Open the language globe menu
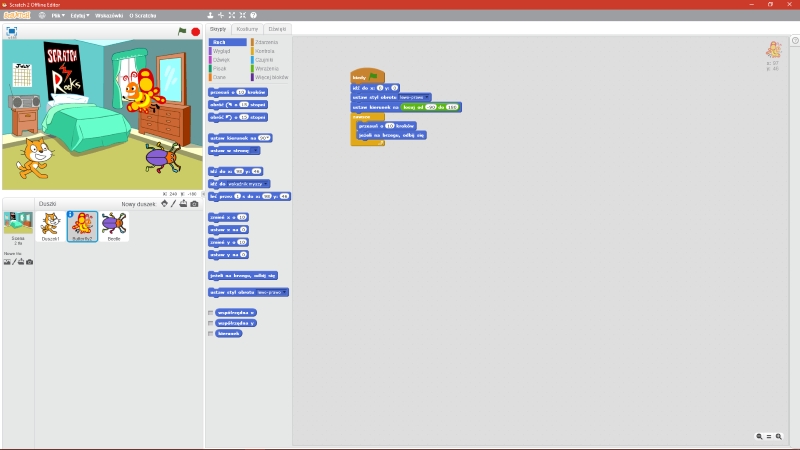The image size is (800, 450). [x=42, y=15]
